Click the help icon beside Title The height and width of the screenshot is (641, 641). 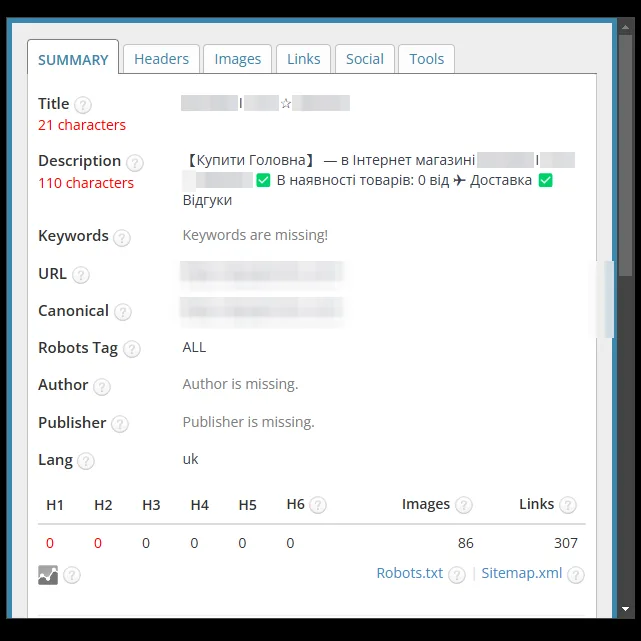click(83, 105)
